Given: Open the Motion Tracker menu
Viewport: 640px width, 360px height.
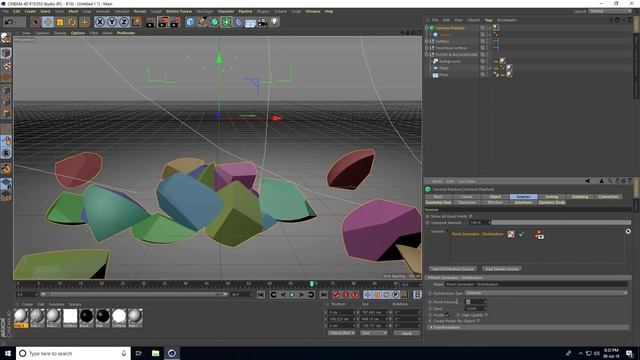Looking at the screenshot, I should [179, 11].
